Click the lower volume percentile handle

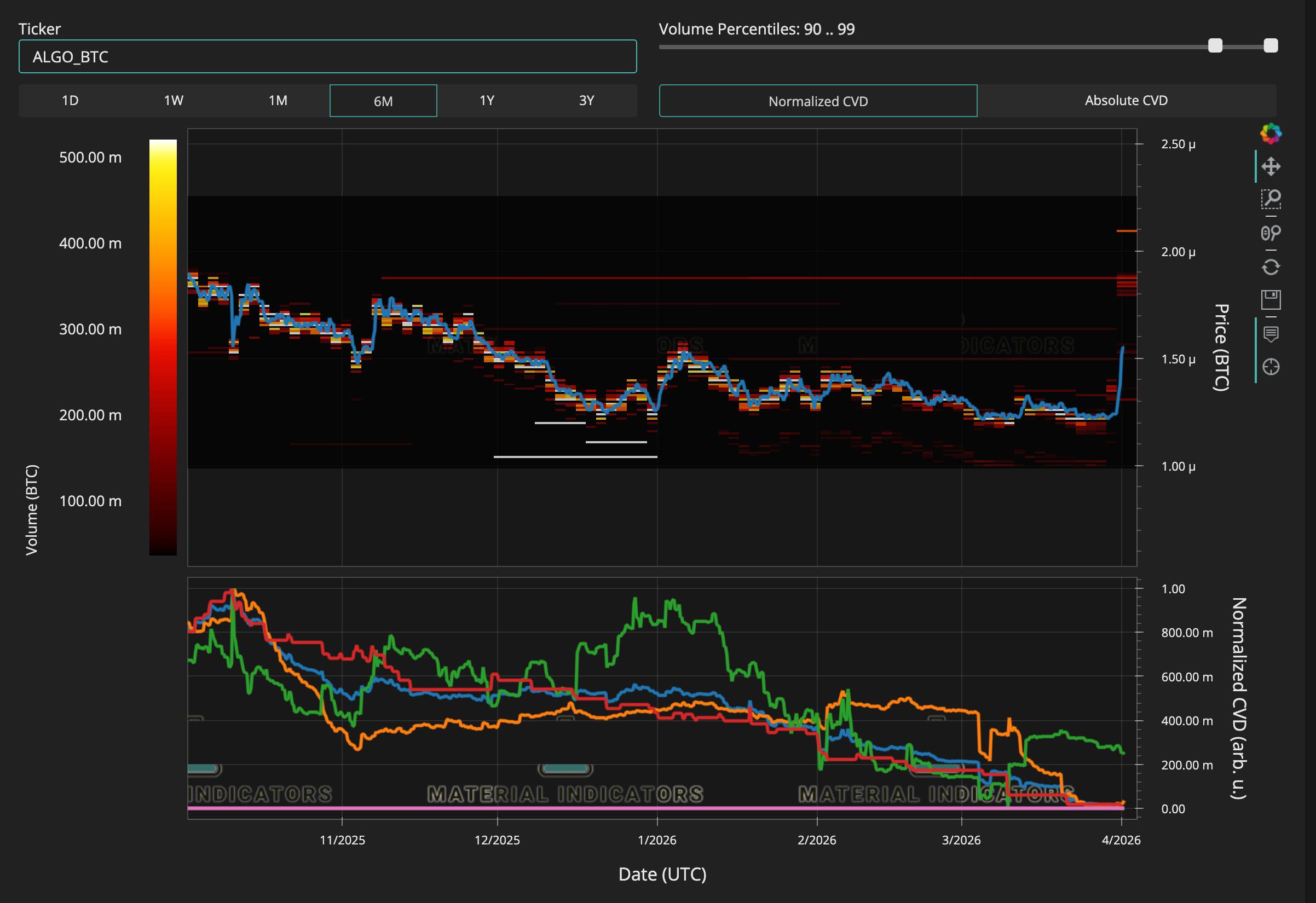pyautogui.click(x=1215, y=46)
